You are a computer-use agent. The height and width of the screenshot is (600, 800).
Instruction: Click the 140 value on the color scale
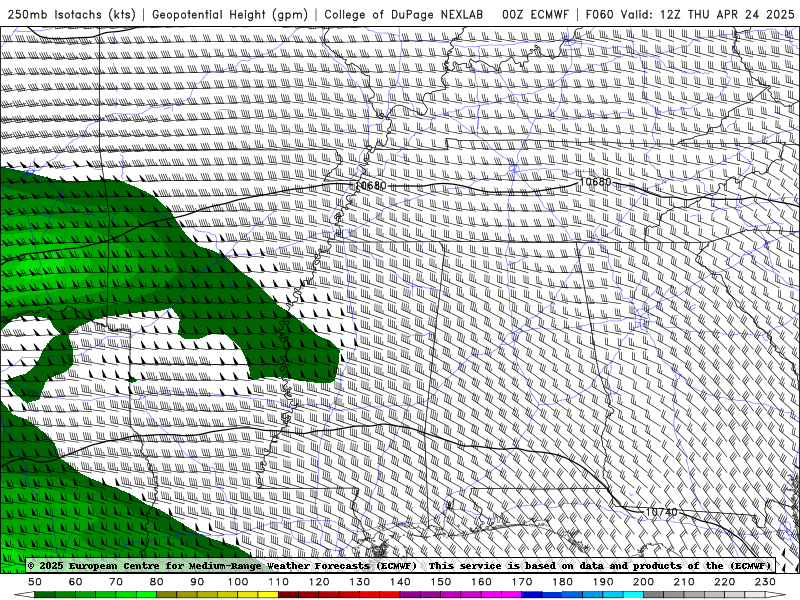[400, 582]
